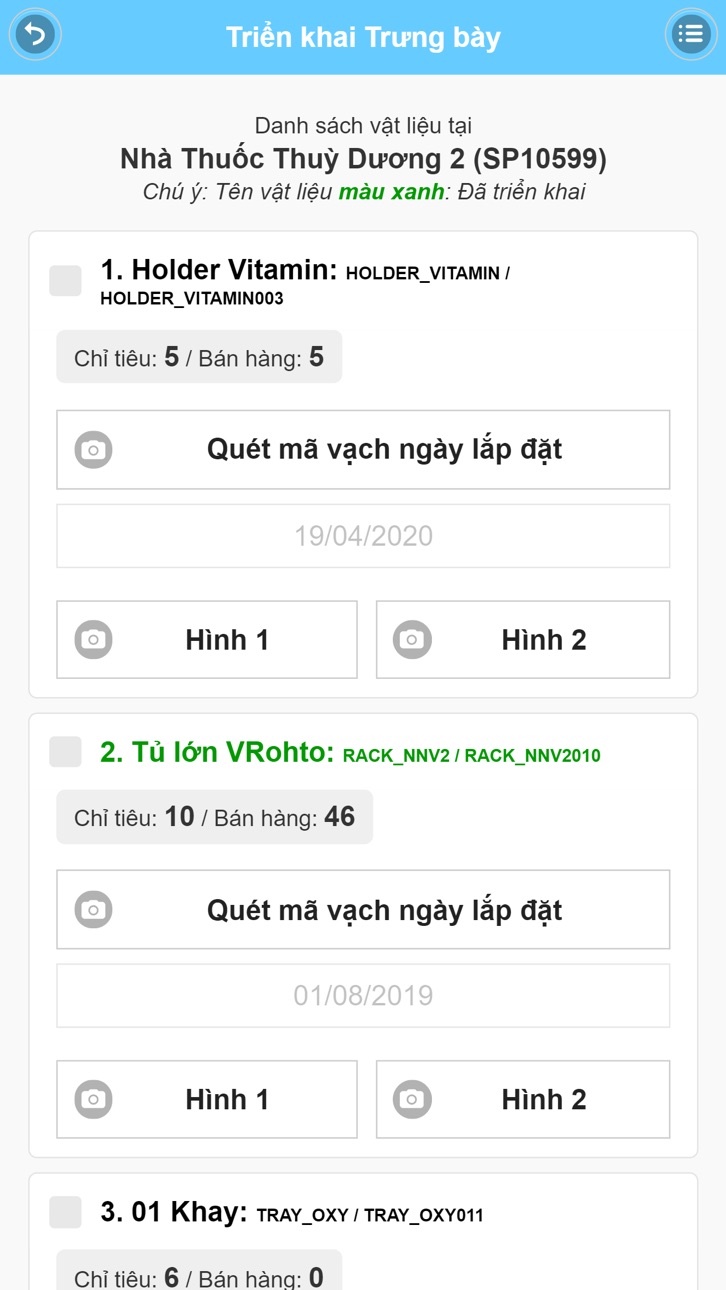
Task: Tap camera icon on Tủ lớn VRohto Hình 2
Action: point(412,1099)
